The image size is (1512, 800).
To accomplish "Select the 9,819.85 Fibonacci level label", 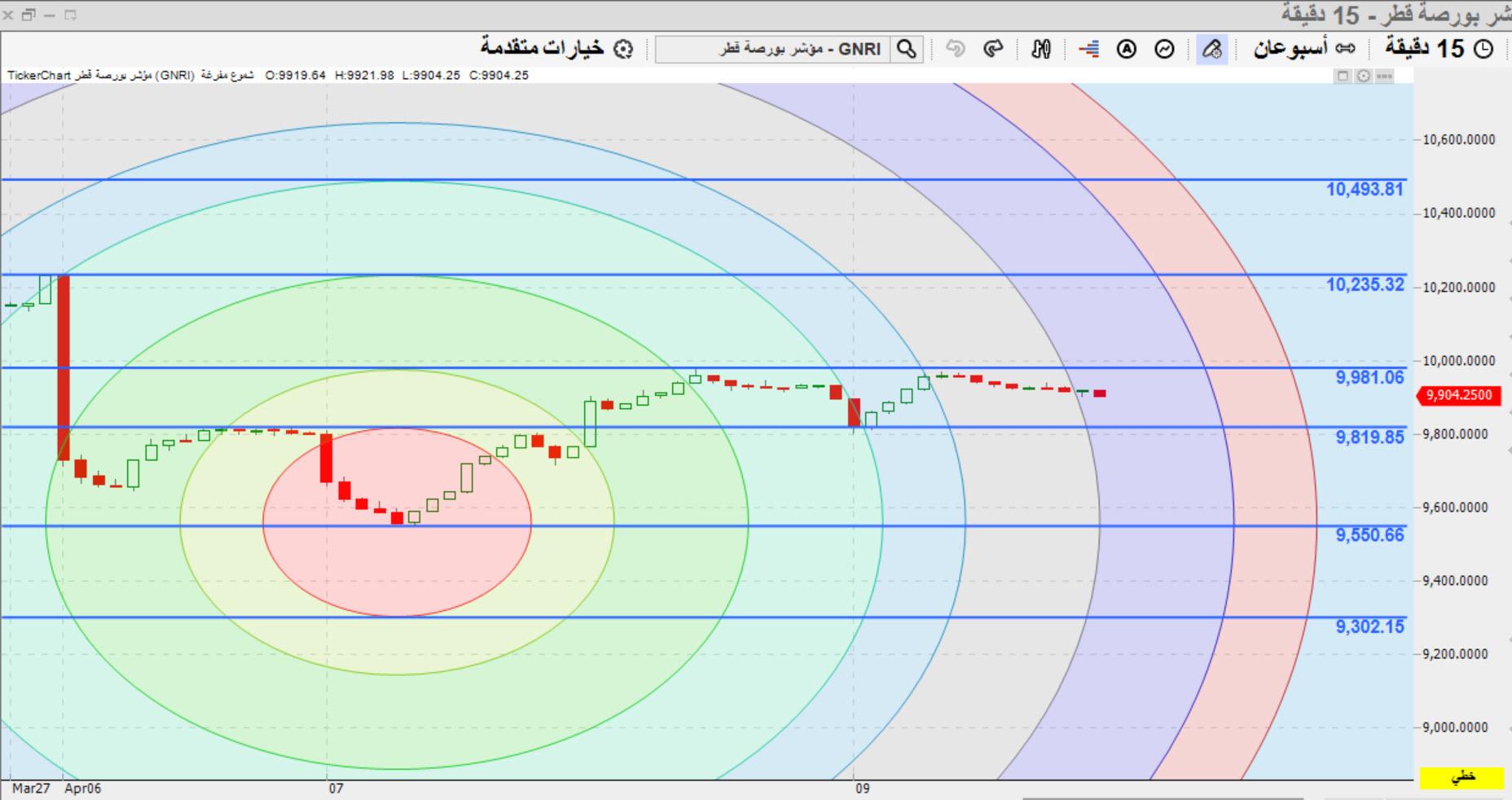I will (1370, 437).
